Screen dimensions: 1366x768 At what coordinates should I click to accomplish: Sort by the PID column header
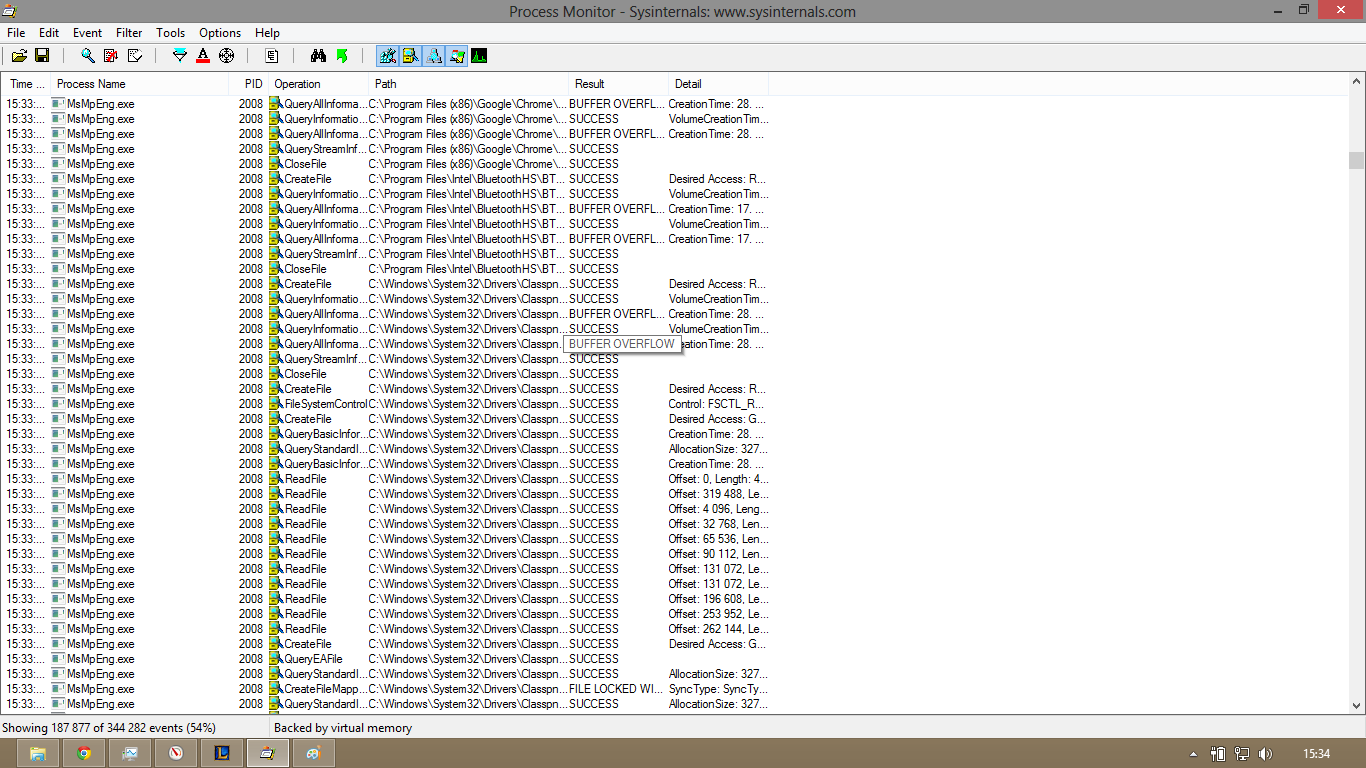[248, 84]
